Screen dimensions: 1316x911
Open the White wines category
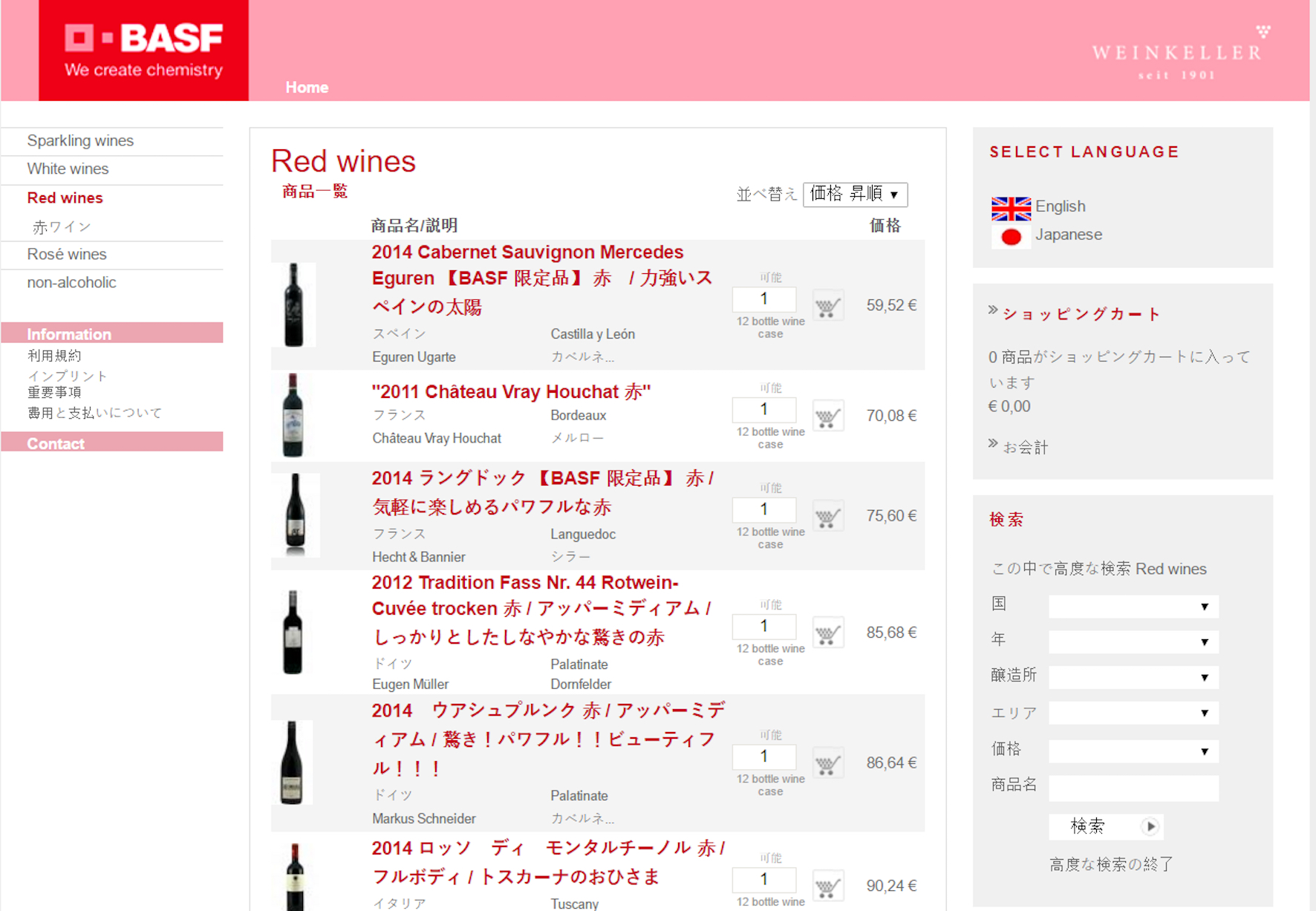[x=68, y=169]
